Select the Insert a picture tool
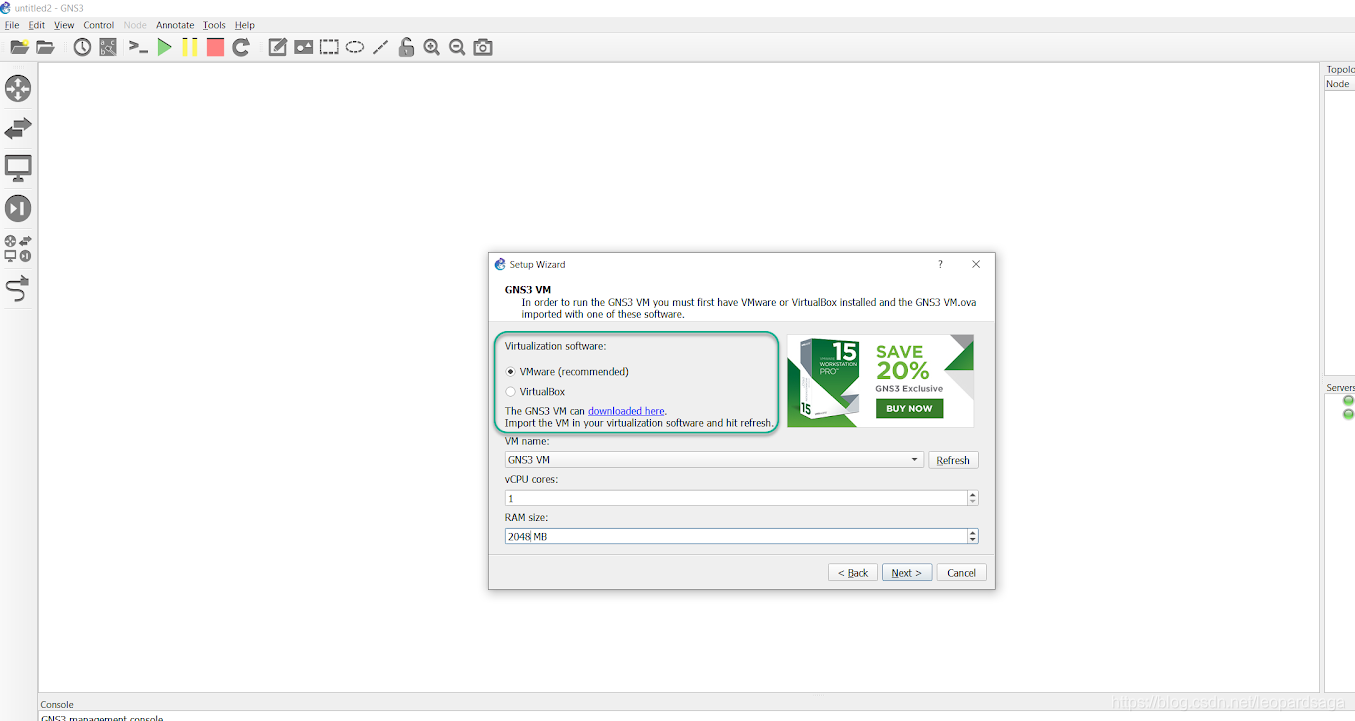 (x=303, y=47)
